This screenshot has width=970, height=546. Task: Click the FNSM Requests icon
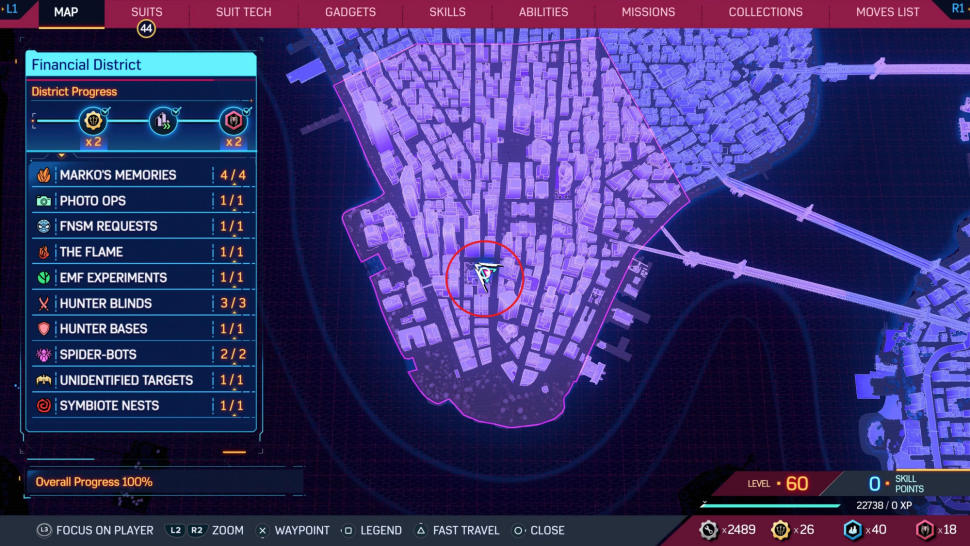[44, 227]
